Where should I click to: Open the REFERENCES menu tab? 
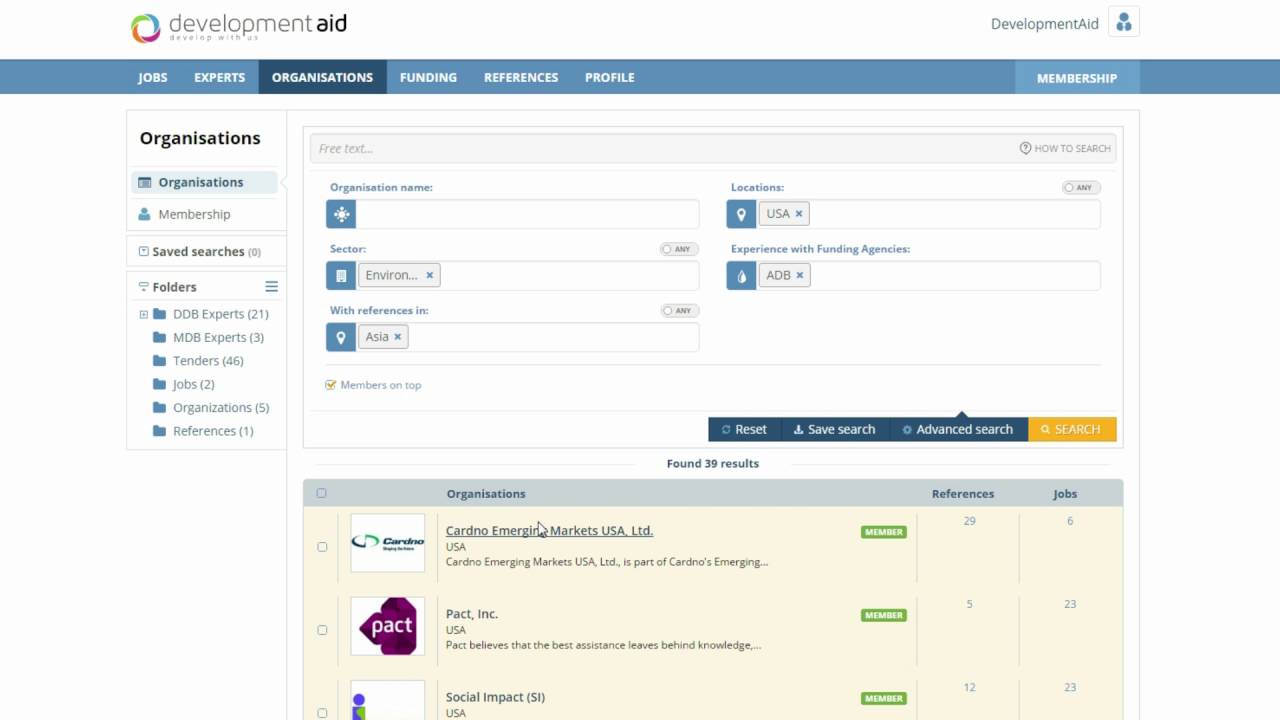(521, 77)
